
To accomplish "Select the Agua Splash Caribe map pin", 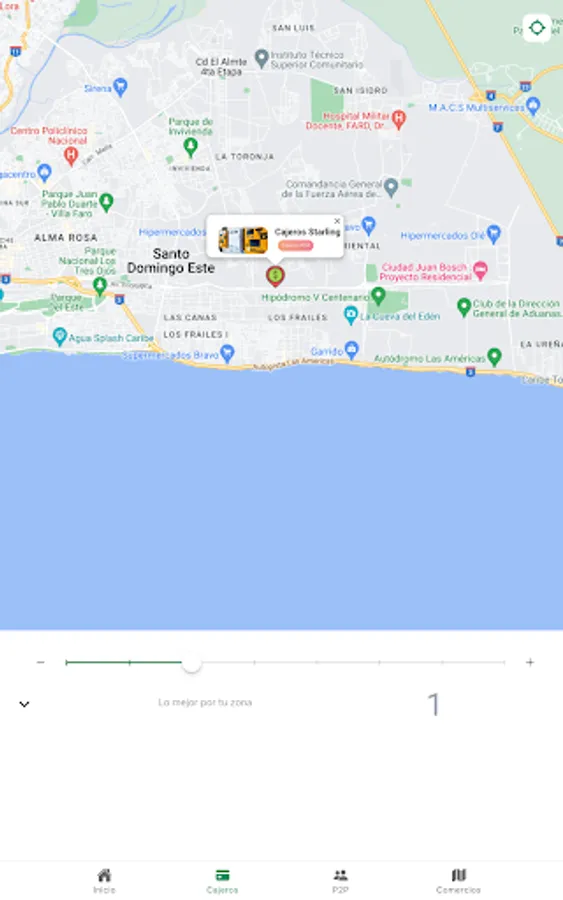I will (59, 336).
